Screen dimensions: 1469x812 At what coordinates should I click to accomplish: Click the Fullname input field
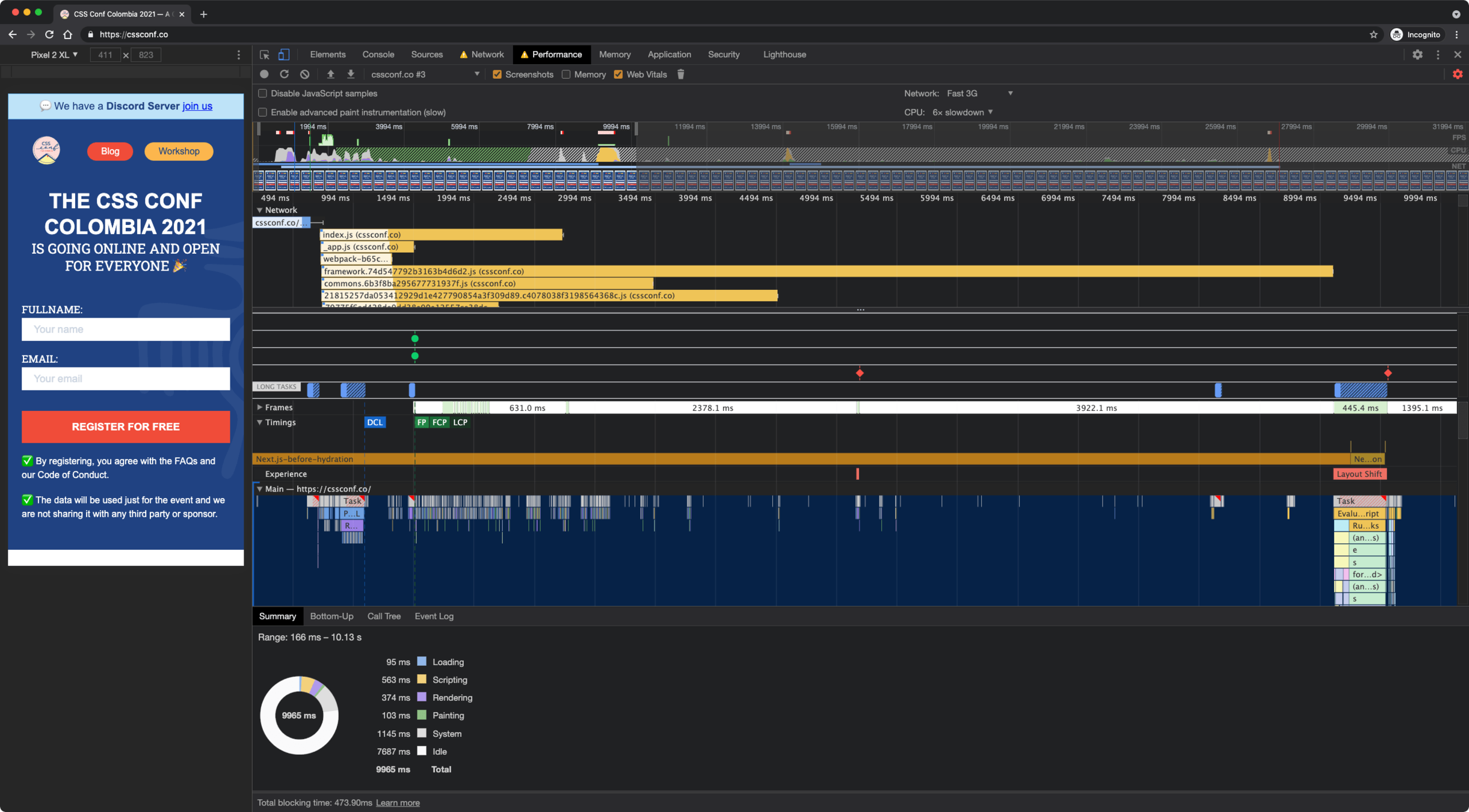[126, 329]
